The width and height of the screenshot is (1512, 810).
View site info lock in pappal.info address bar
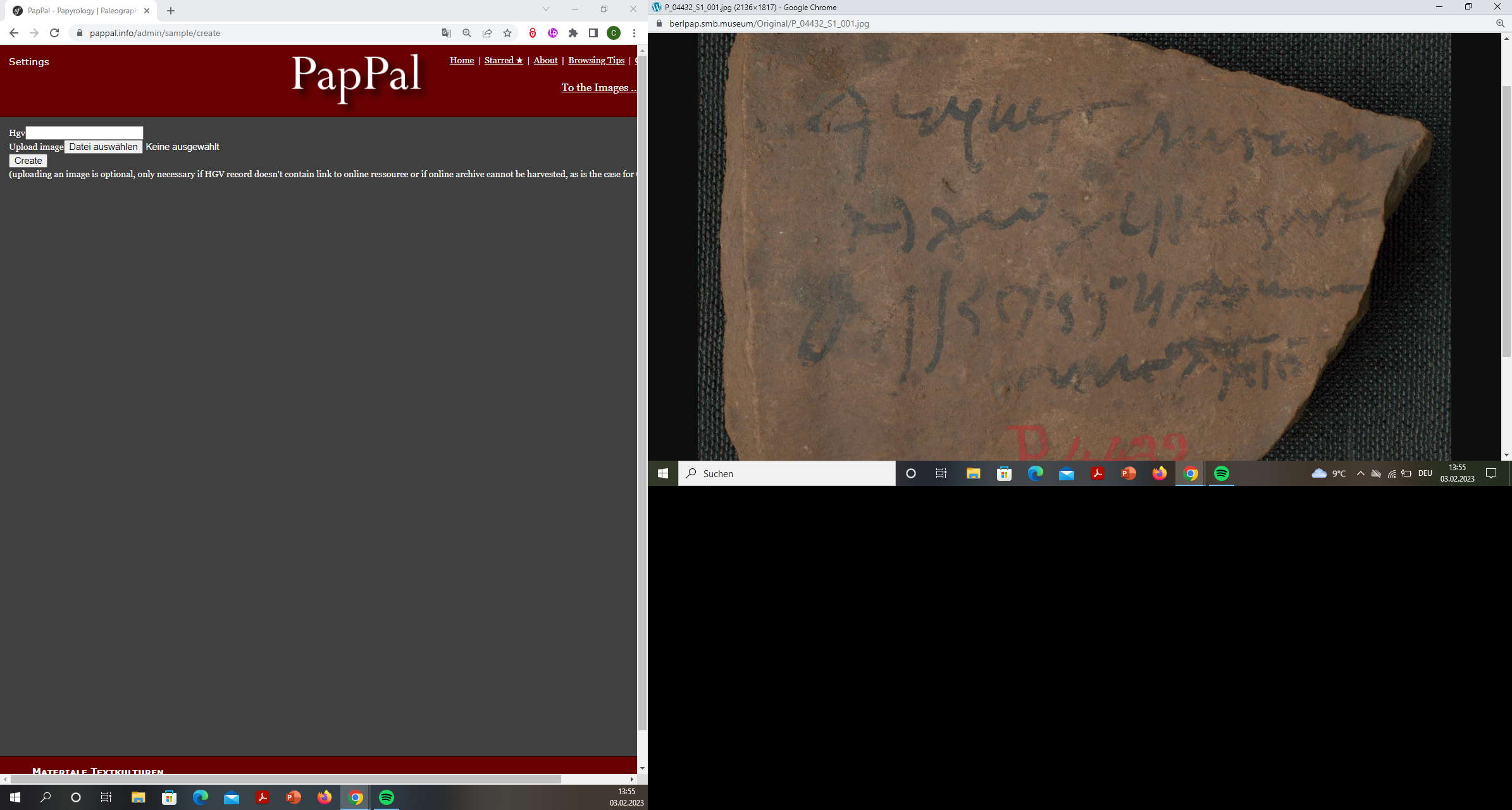tap(80, 33)
